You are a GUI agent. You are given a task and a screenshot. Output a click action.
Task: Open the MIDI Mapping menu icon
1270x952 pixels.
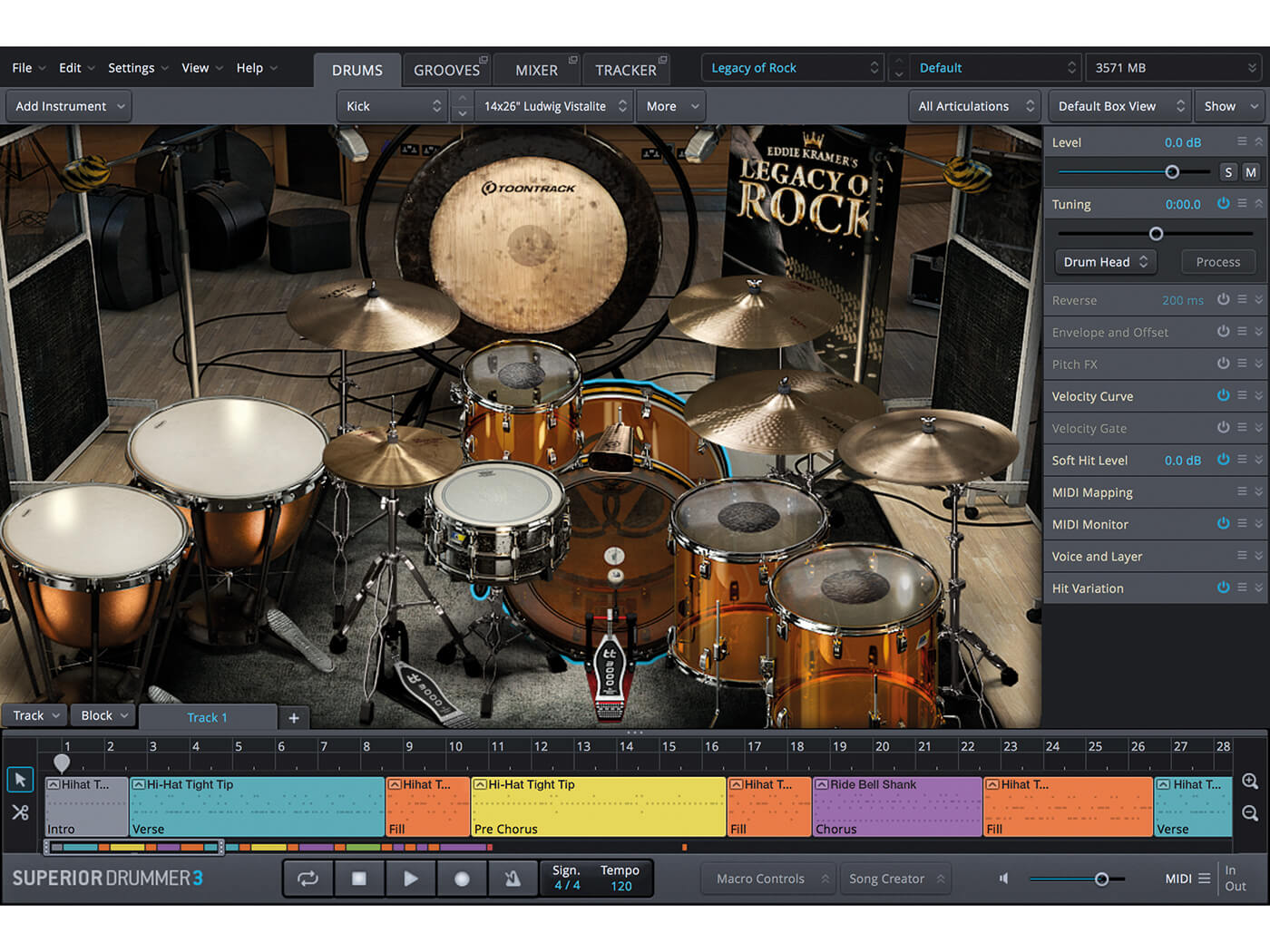[1242, 491]
